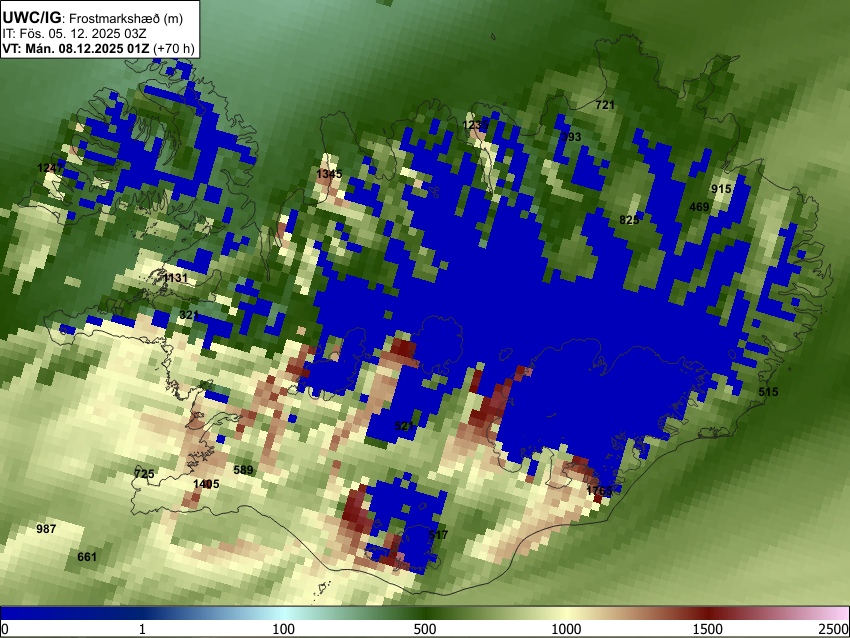Click the 'Frostmarkshæð (m)' map title
Image resolution: width=850 pixels, height=638 pixels.
pyautogui.click(x=126, y=18)
